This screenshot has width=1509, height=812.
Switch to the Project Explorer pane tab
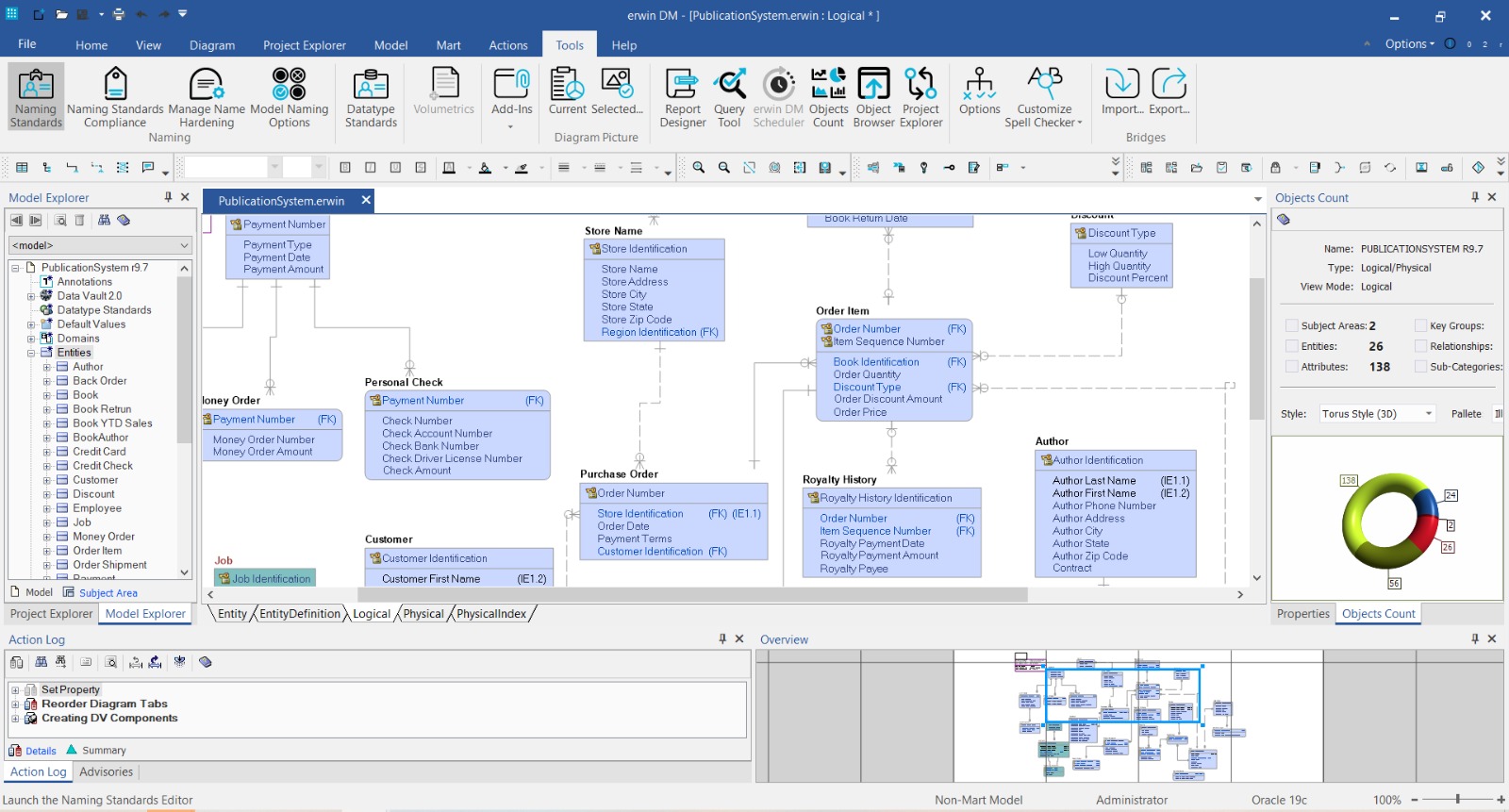click(52, 614)
